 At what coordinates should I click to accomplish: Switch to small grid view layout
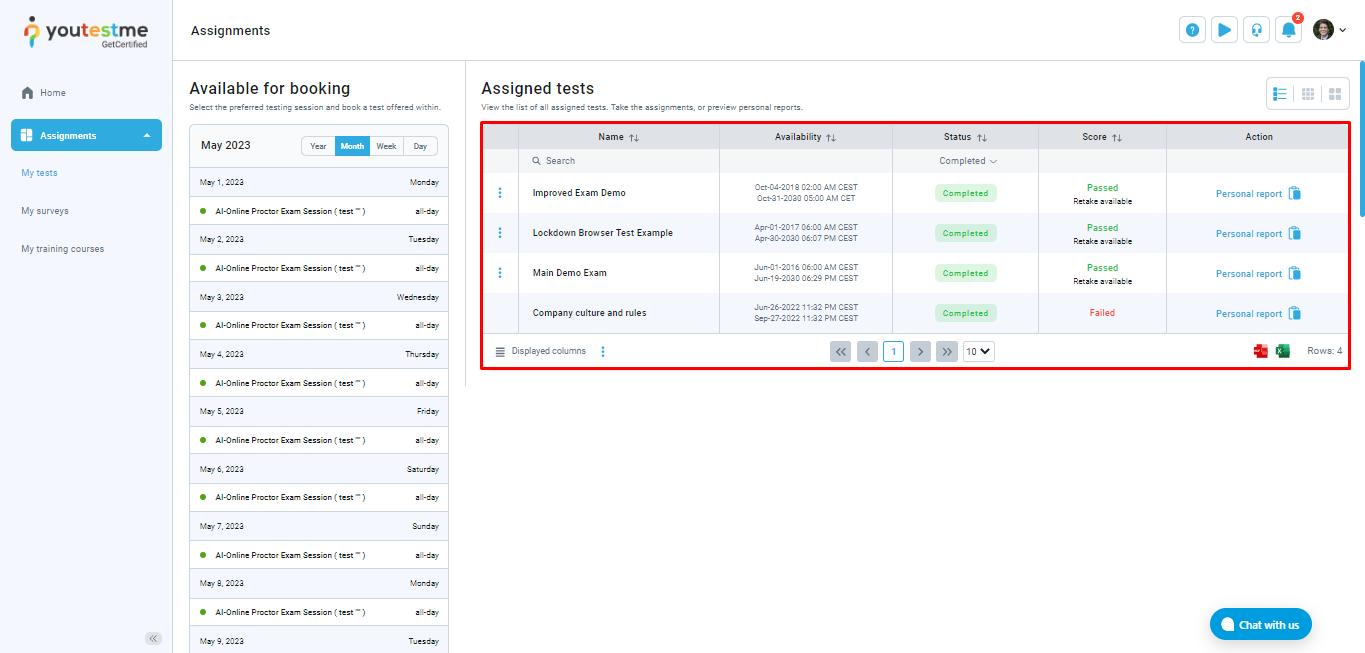point(1308,94)
